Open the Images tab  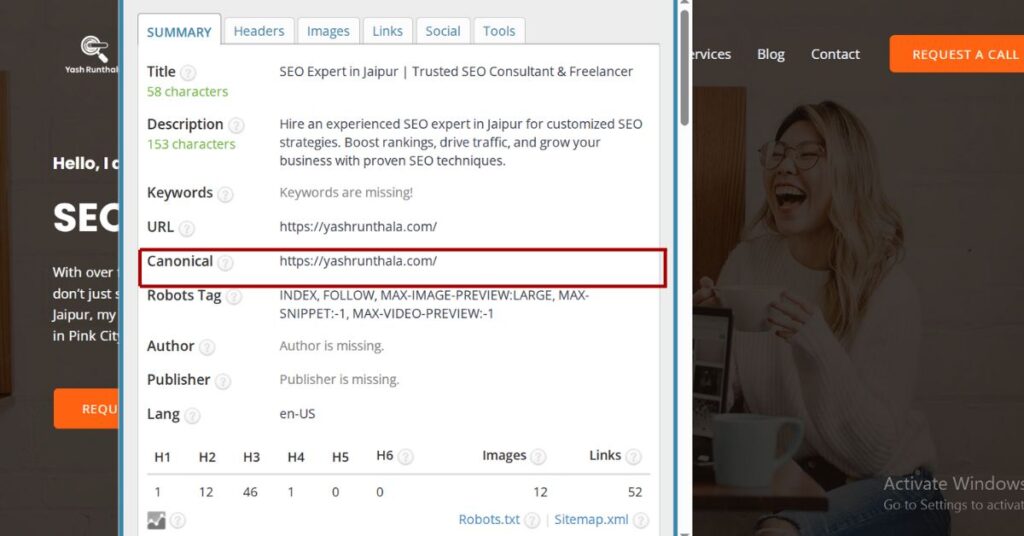(x=328, y=31)
